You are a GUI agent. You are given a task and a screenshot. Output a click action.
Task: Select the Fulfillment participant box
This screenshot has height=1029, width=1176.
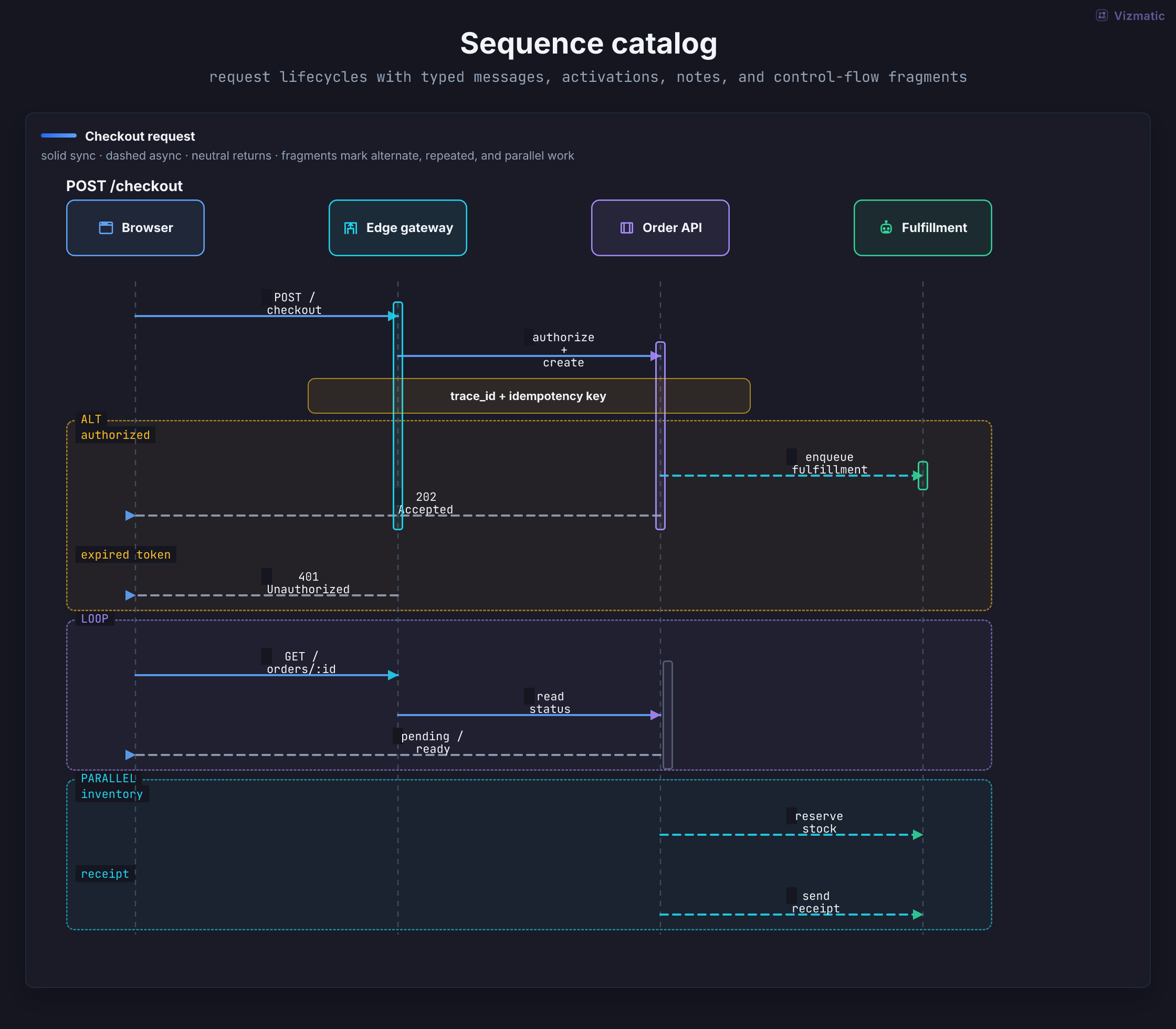pos(923,228)
